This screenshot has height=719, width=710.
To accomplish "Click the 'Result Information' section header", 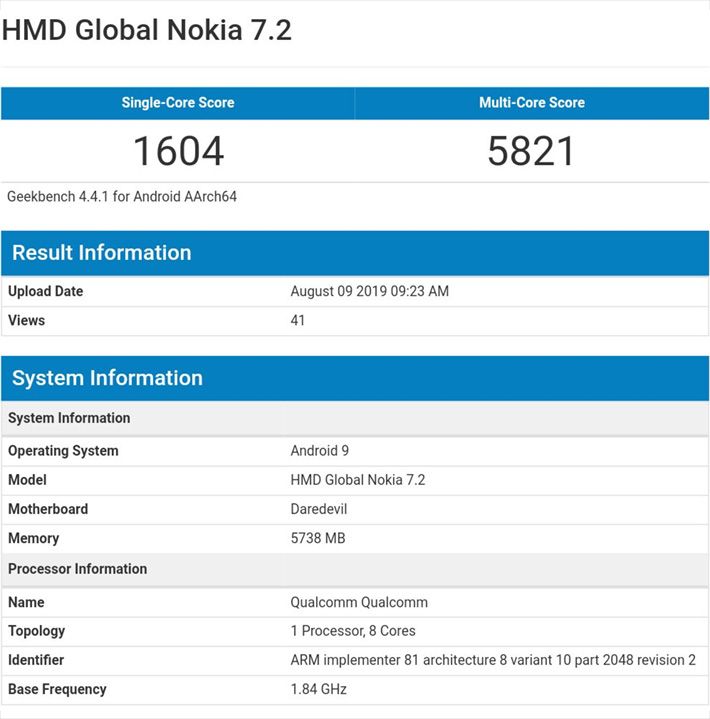I will (x=355, y=253).
